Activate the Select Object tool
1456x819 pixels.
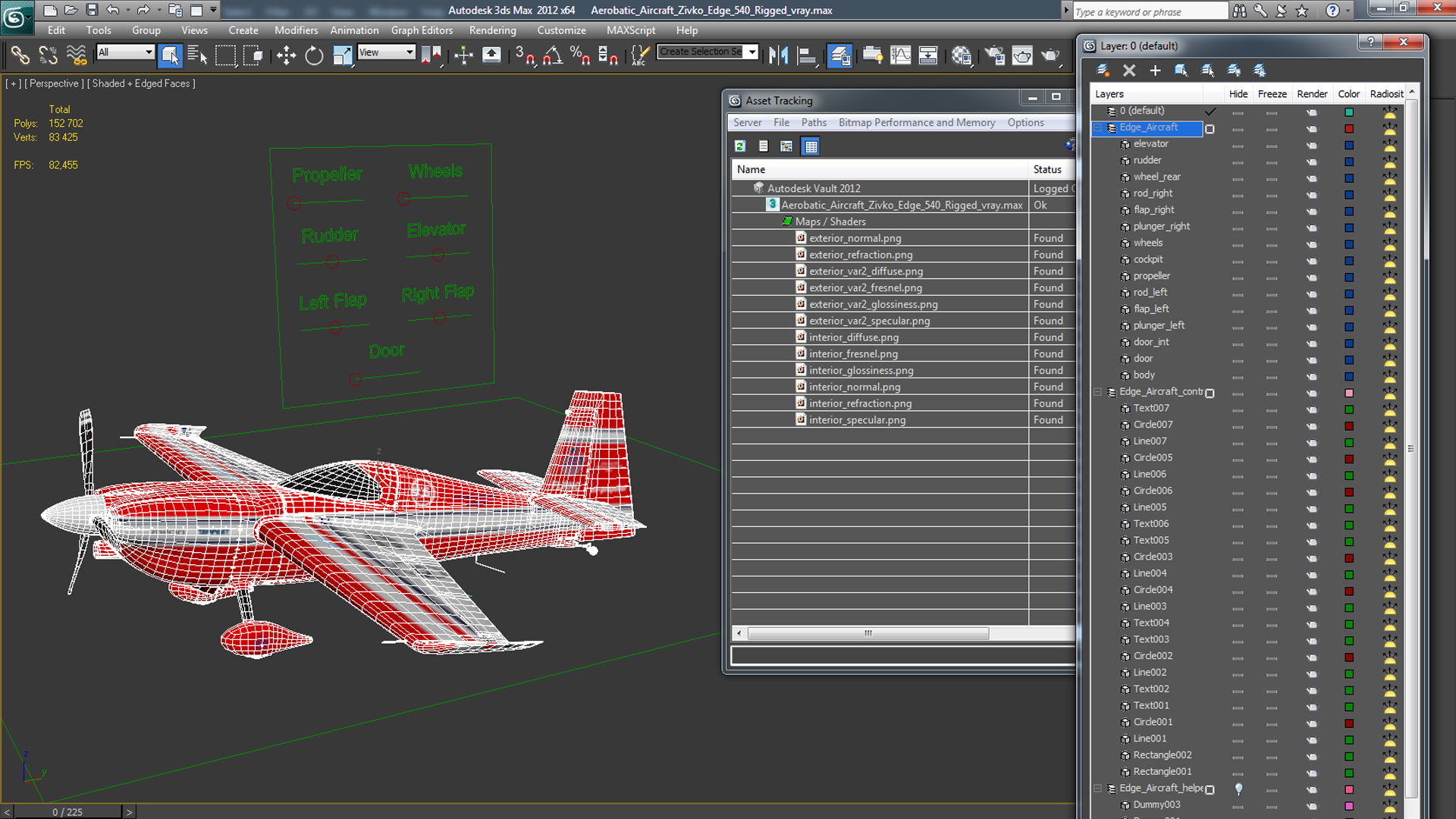(170, 55)
